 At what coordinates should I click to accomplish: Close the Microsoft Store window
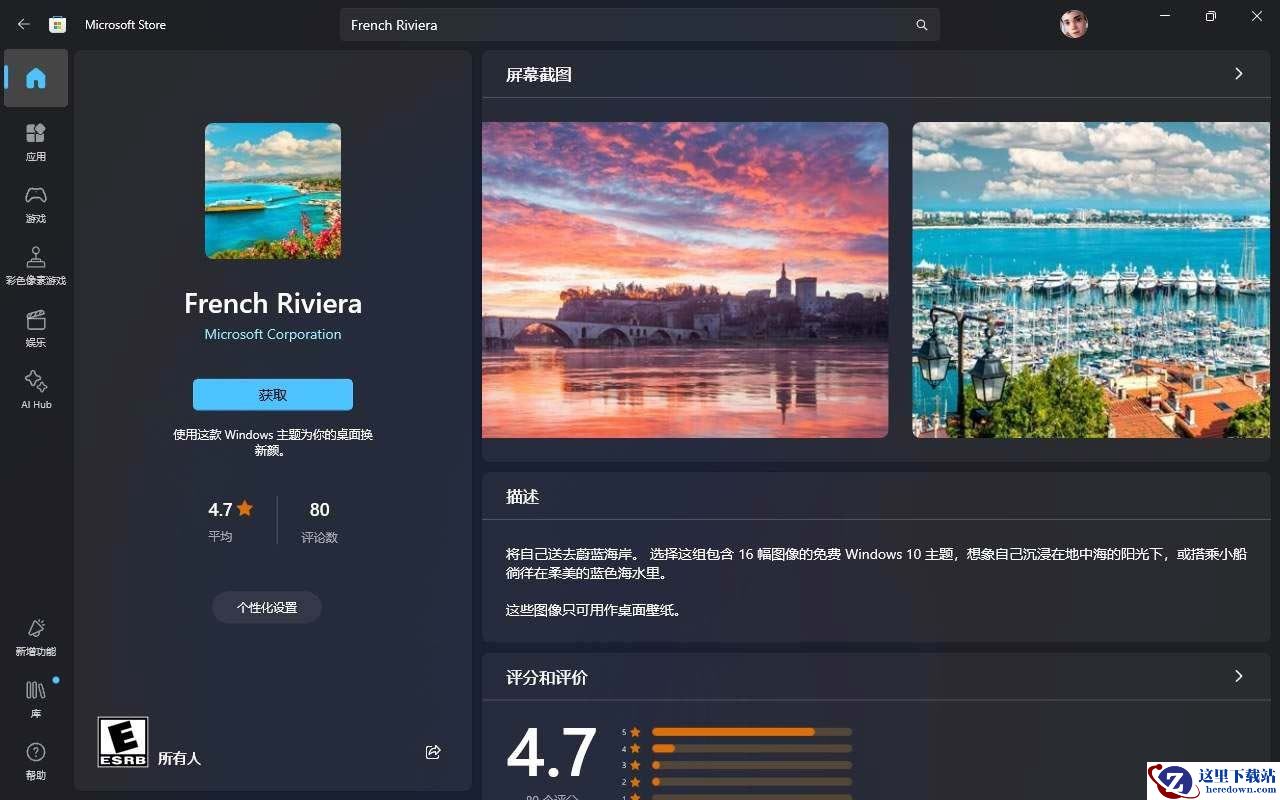coord(1257,16)
